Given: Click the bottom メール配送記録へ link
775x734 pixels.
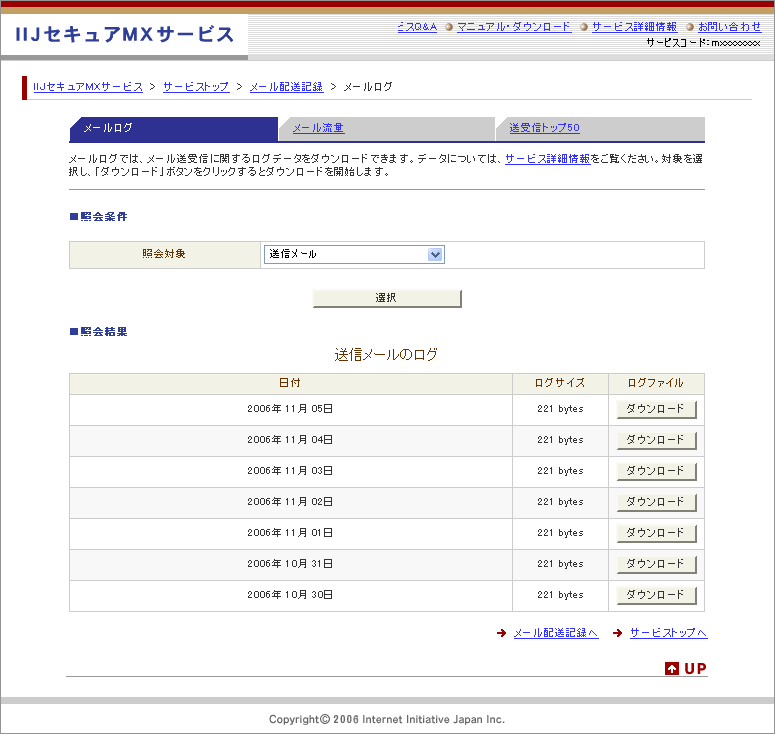Looking at the screenshot, I should pyautogui.click(x=555, y=633).
